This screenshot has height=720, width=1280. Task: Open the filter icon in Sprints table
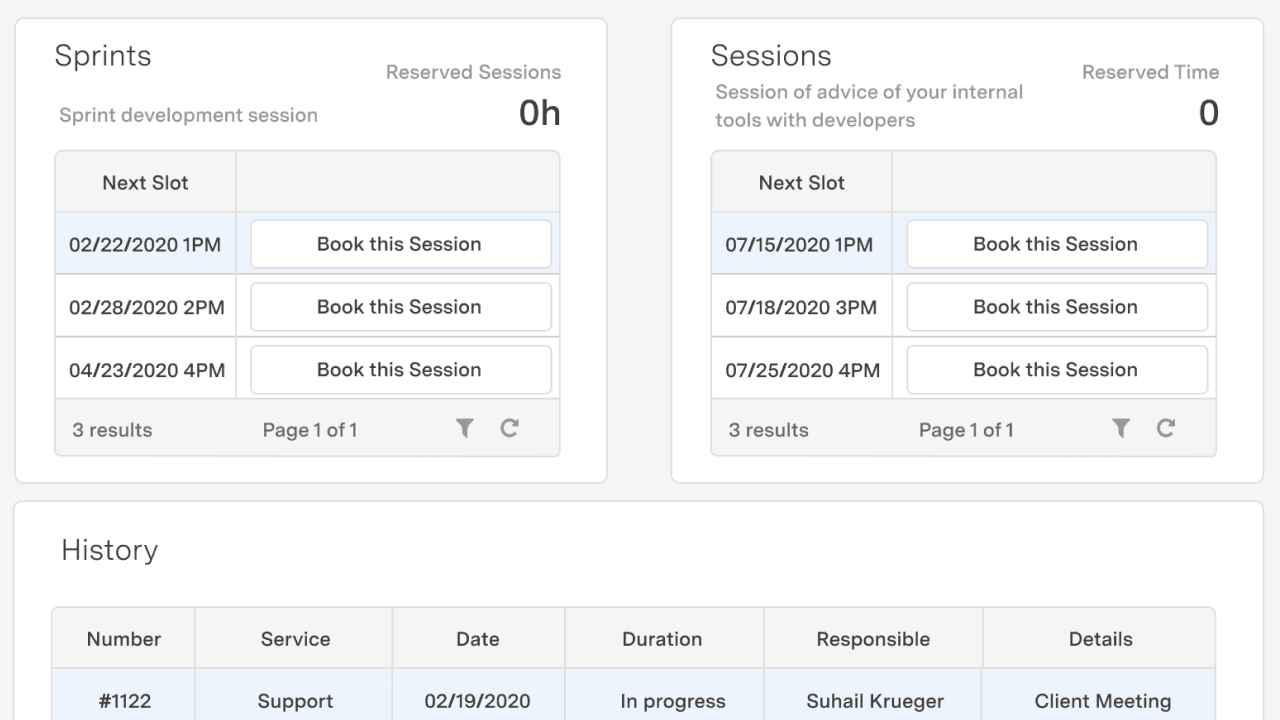pos(464,428)
